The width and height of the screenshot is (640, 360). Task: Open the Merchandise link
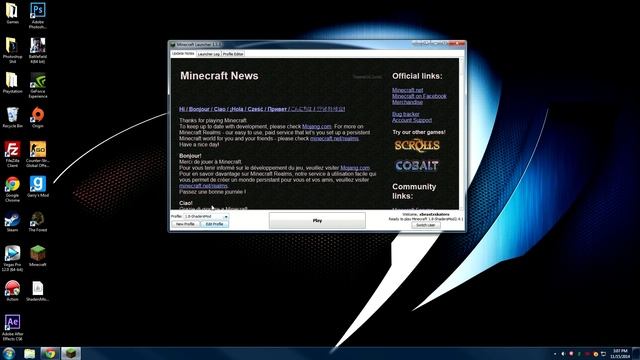click(407, 102)
